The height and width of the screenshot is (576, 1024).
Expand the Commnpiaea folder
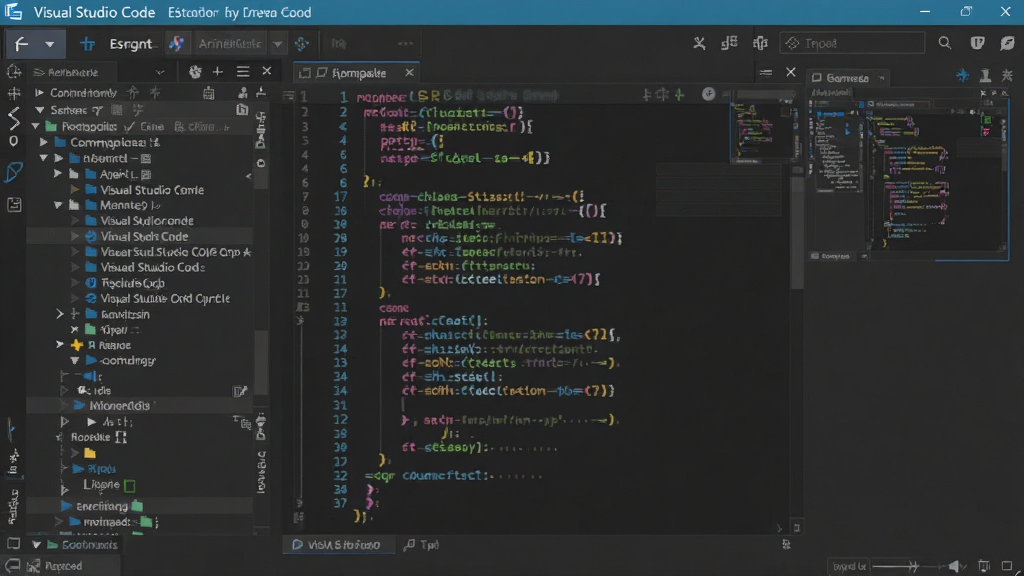point(43,142)
